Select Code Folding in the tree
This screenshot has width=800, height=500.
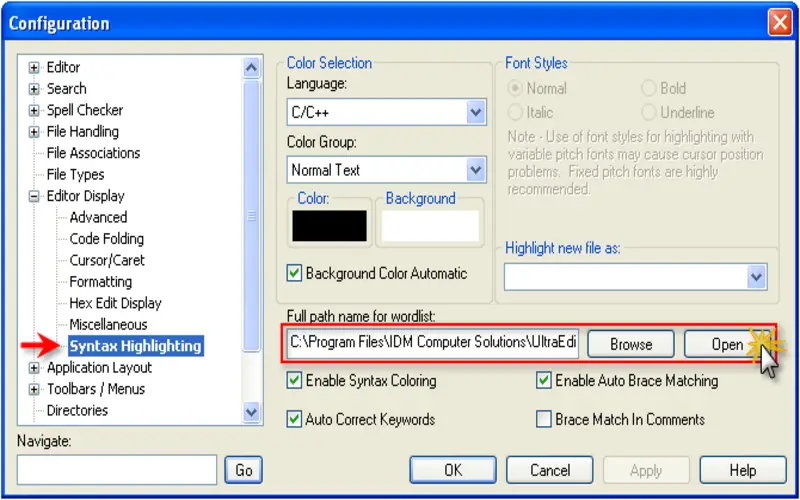[107, 239]
